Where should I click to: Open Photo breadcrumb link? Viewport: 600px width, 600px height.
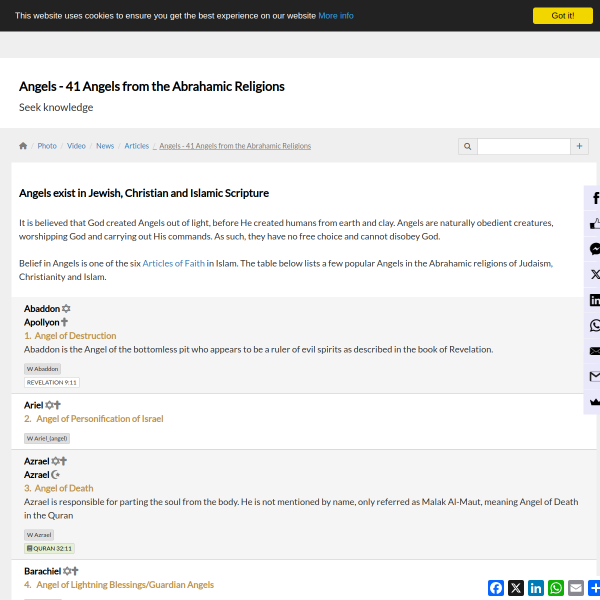click(x=47, y=146)
